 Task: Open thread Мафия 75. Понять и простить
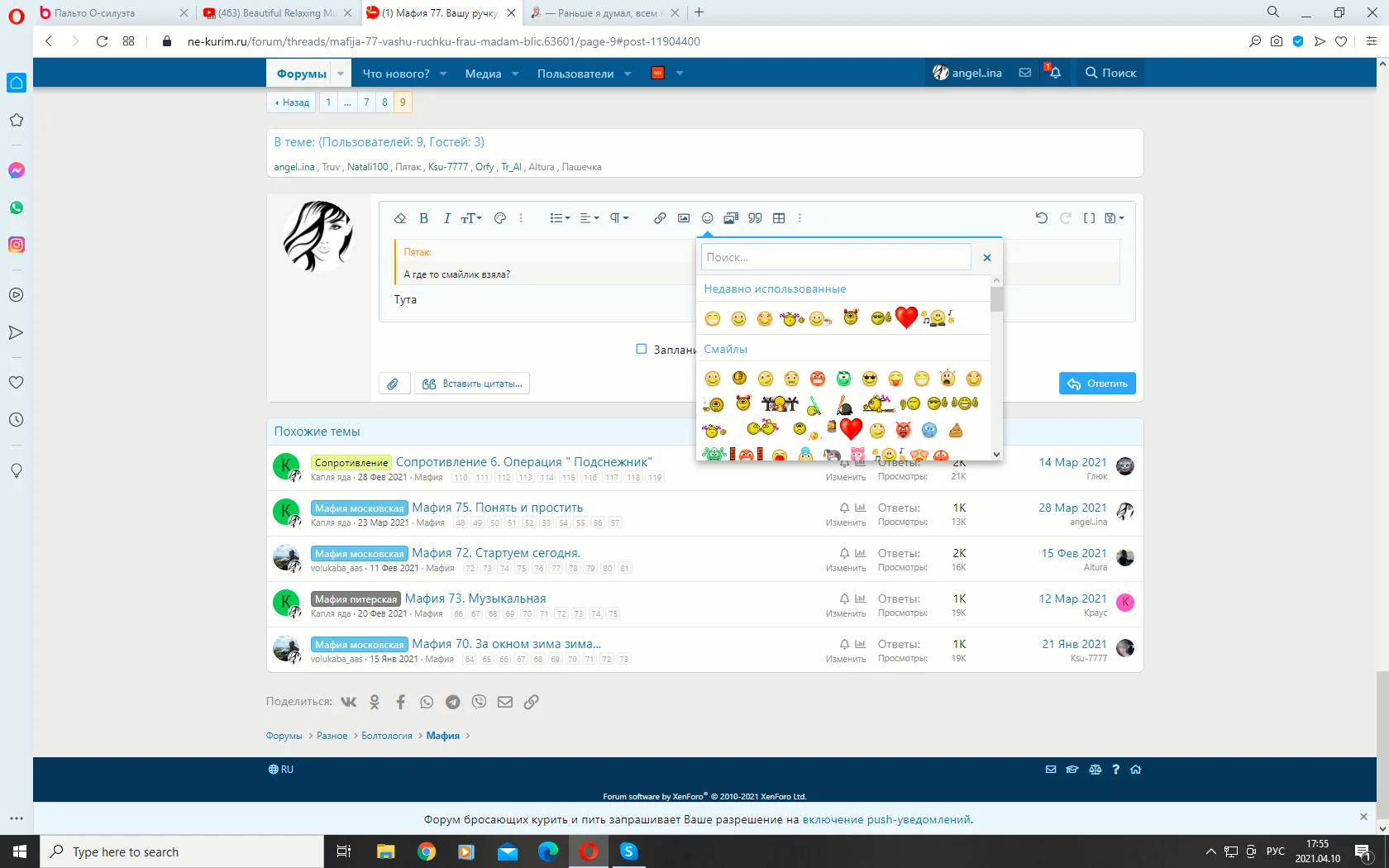pyautogui.click(x=498, y=508)
